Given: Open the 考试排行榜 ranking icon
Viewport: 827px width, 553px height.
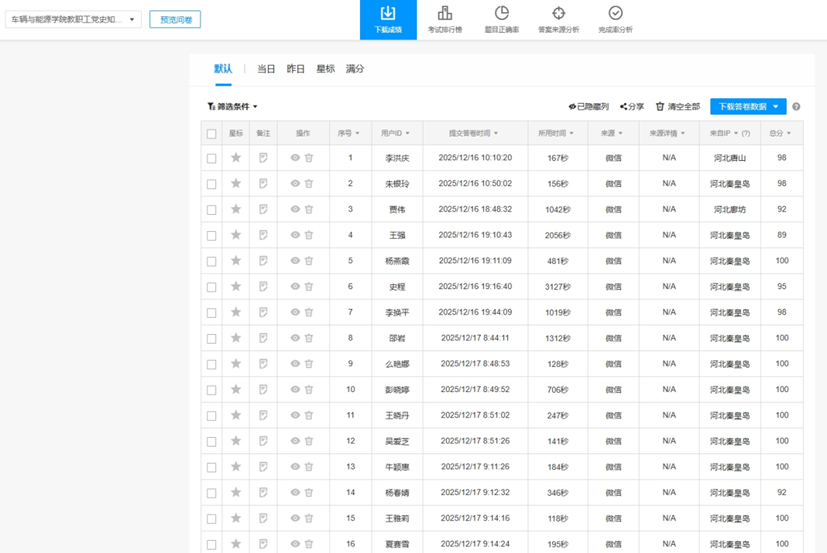Looking at the screenshot, I should [445, 14].
